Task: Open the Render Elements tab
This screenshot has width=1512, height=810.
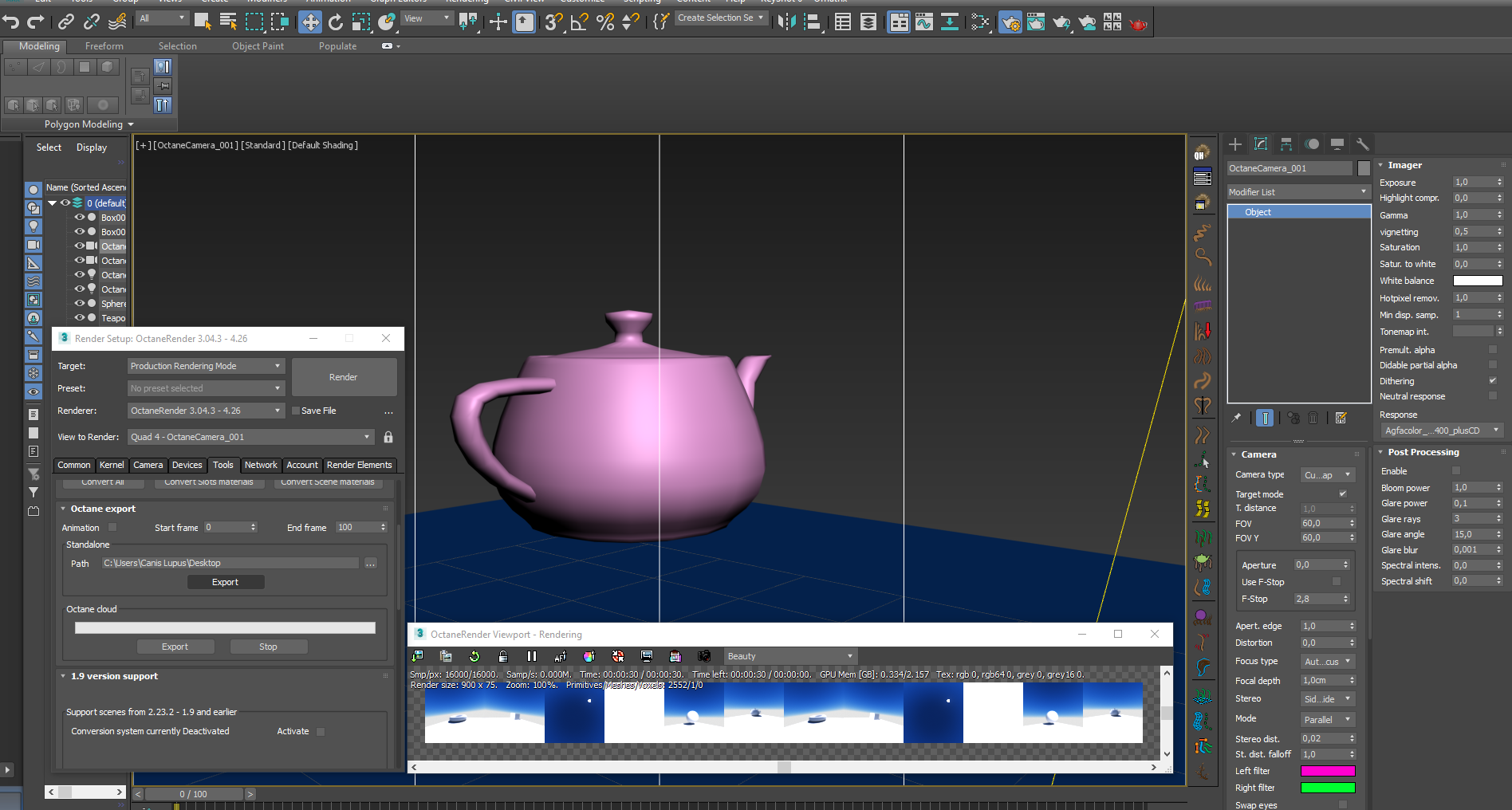Action: 360,465
